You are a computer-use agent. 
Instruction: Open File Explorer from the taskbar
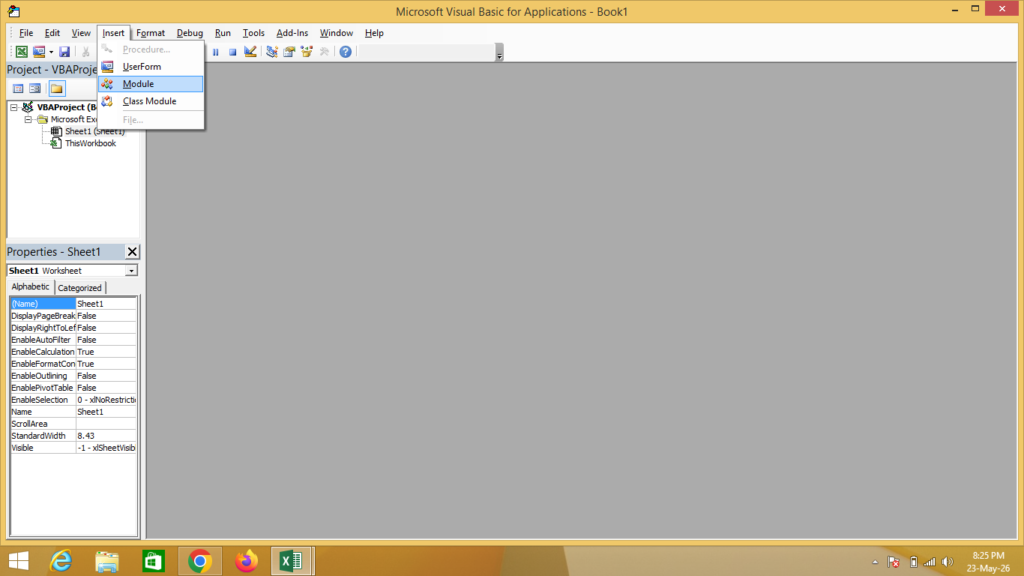(107, 561)
